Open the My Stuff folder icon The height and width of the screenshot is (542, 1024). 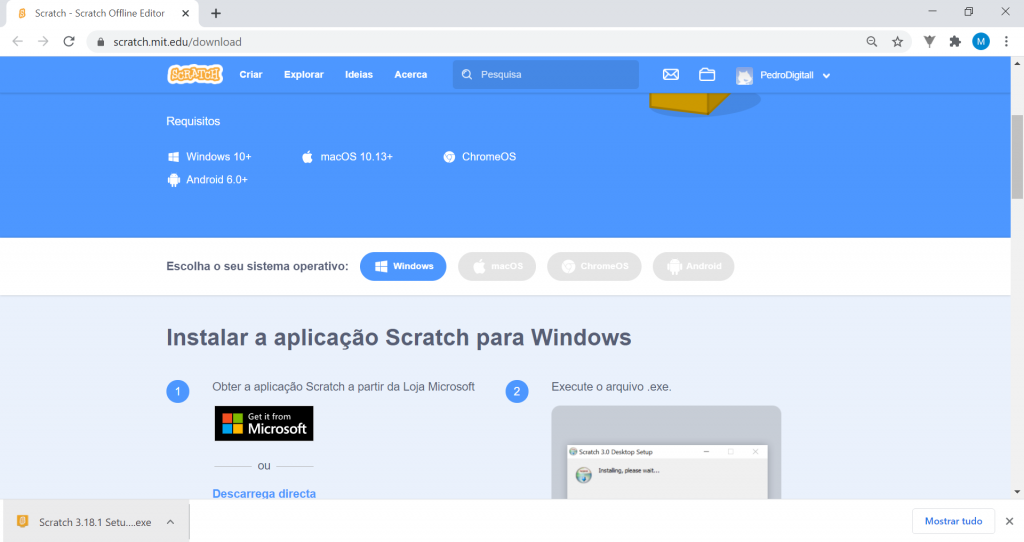point(707,74)
